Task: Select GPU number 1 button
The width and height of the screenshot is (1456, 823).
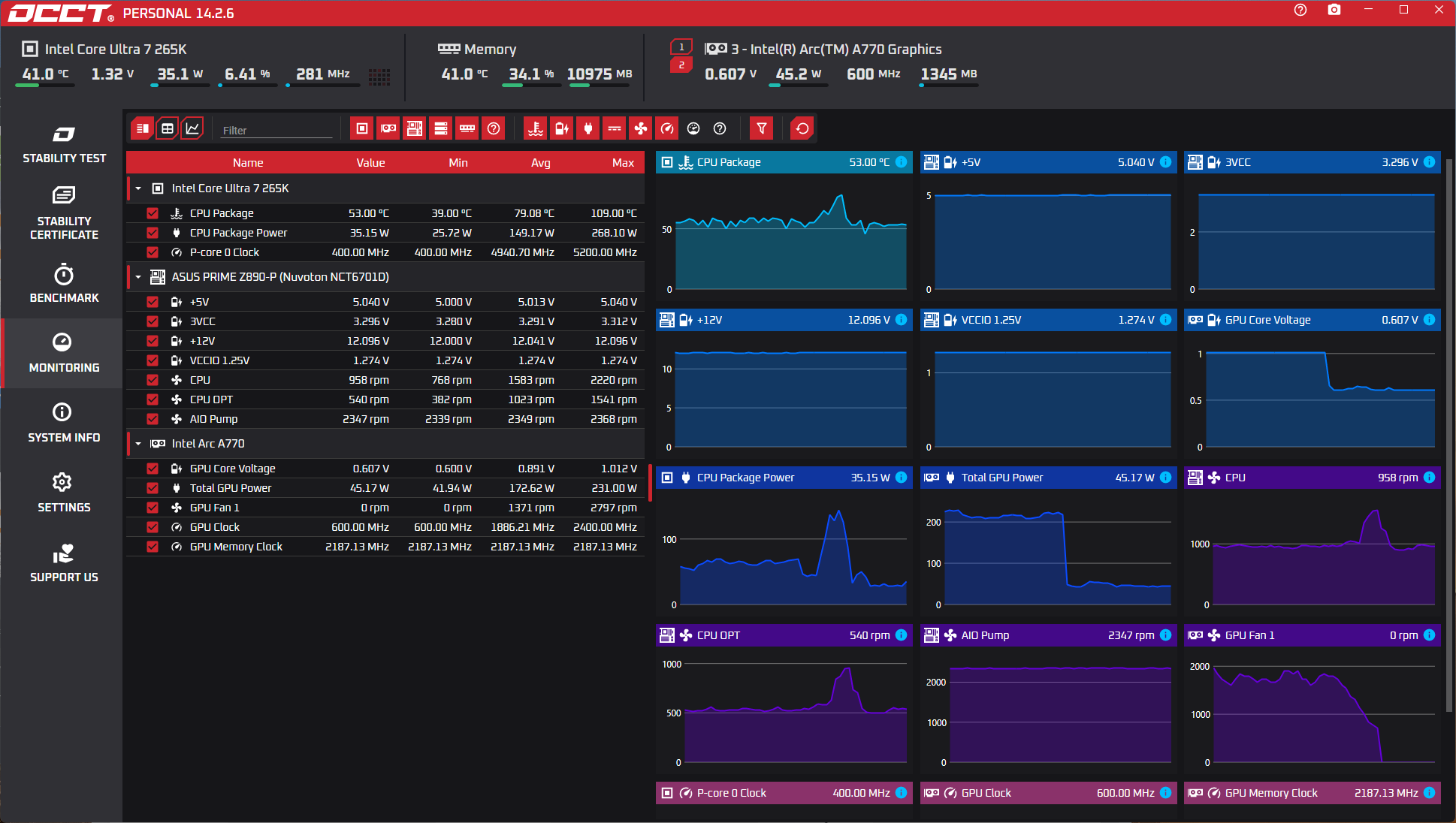Action: (x=681, y=47)
